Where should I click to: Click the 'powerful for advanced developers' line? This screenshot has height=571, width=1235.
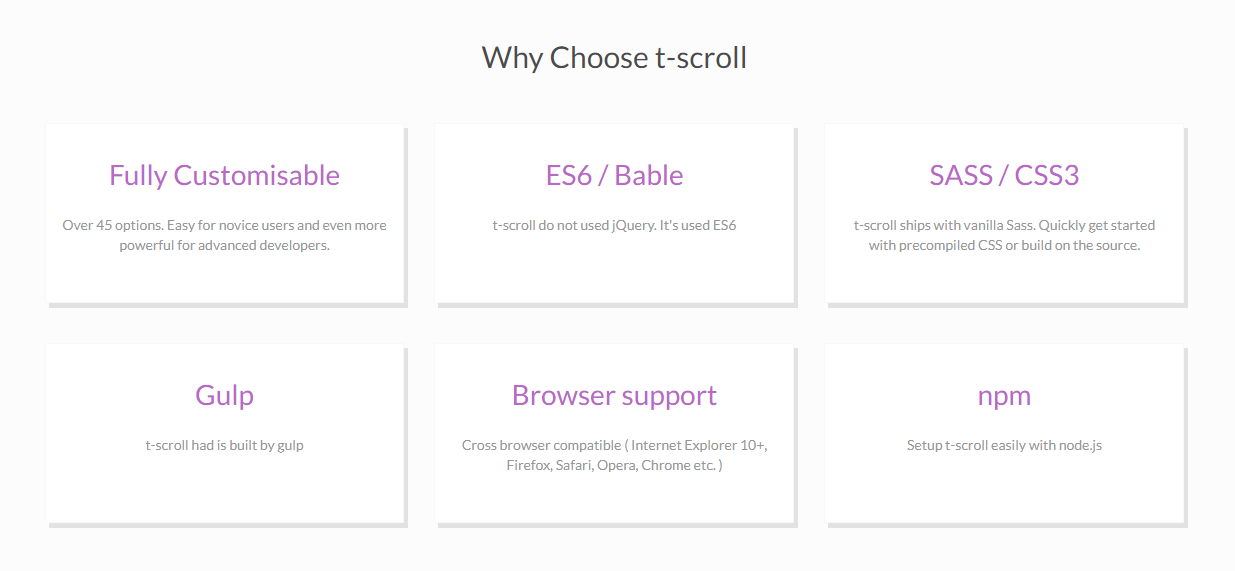coord(224,245)
